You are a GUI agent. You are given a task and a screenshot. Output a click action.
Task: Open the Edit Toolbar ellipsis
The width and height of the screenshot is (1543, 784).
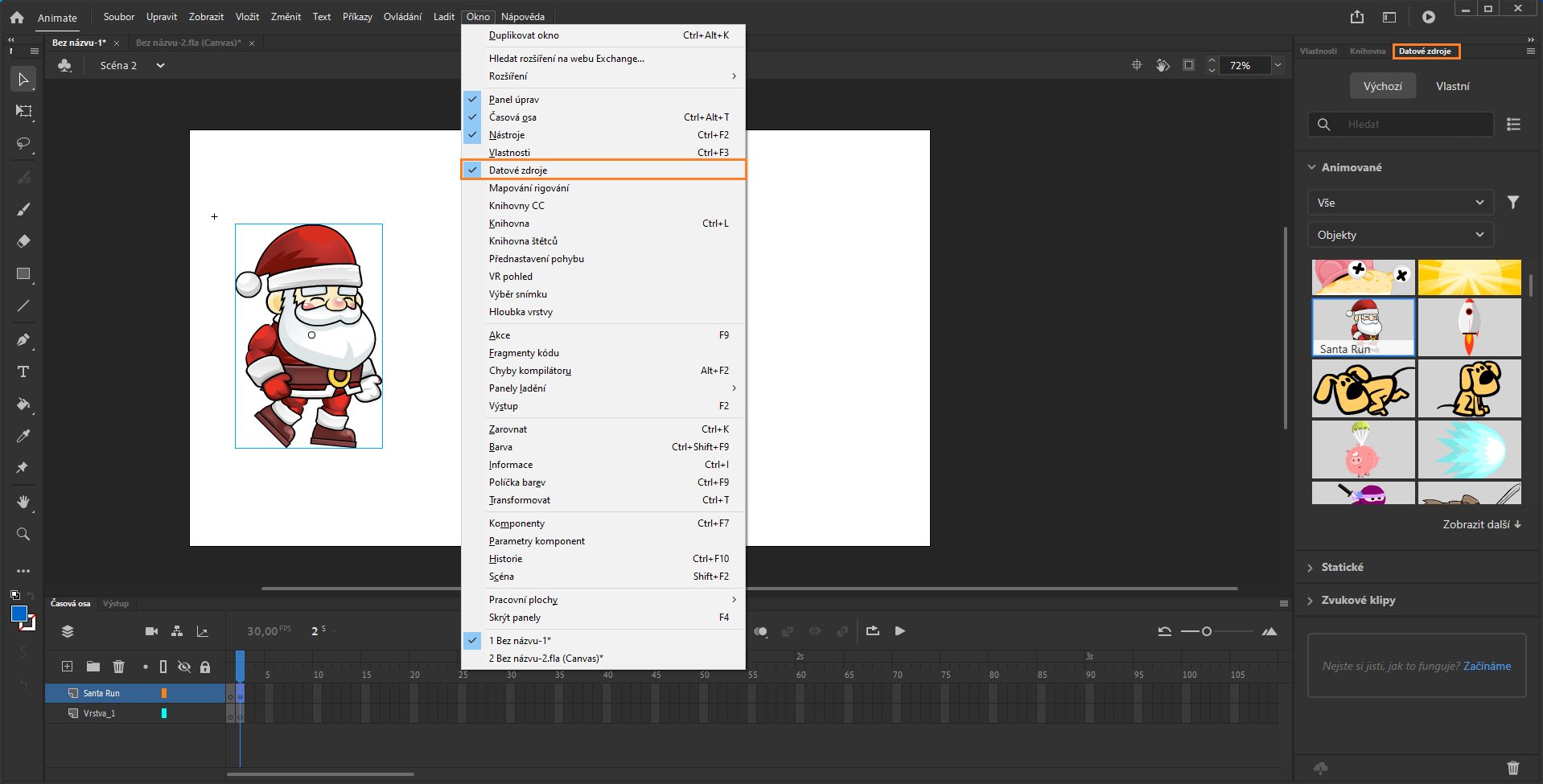click(23, 571)
